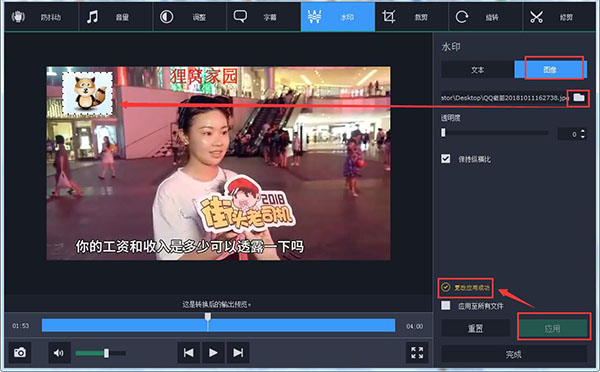600x372 pixels.
Task: Open the 防抖动 stabilization tab
Action: click(41, 17)
